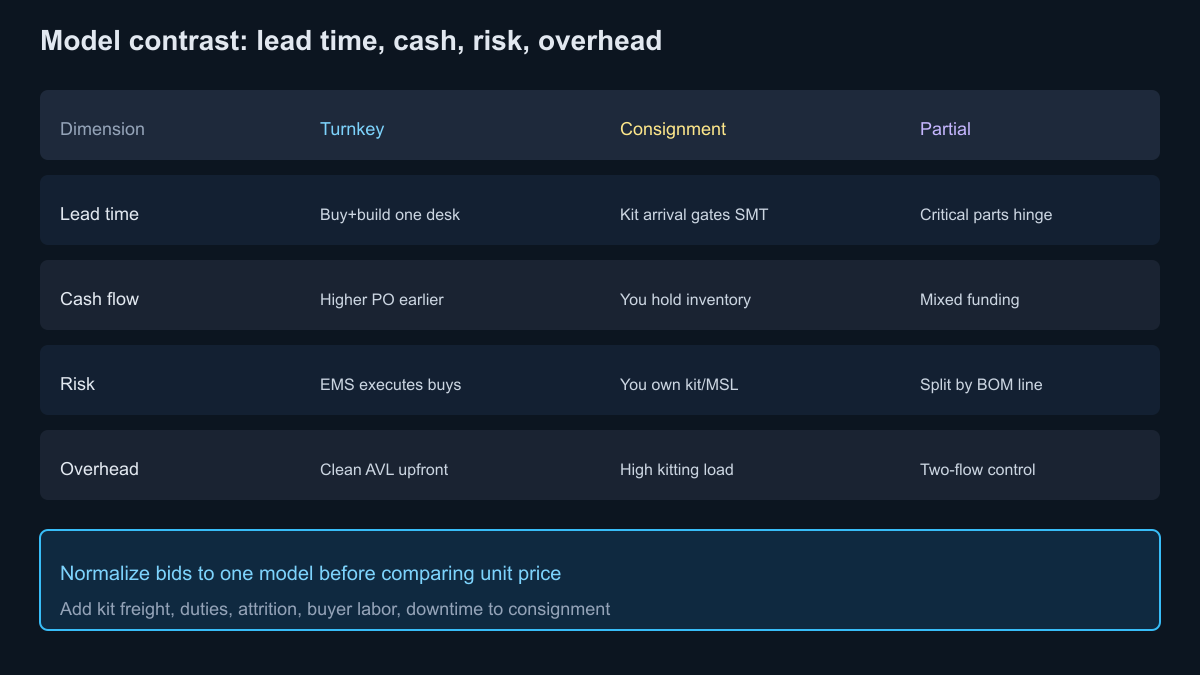Screen dimensions: 1200x675
Task: Click the Lead time row label
Action: pos(99,214)
